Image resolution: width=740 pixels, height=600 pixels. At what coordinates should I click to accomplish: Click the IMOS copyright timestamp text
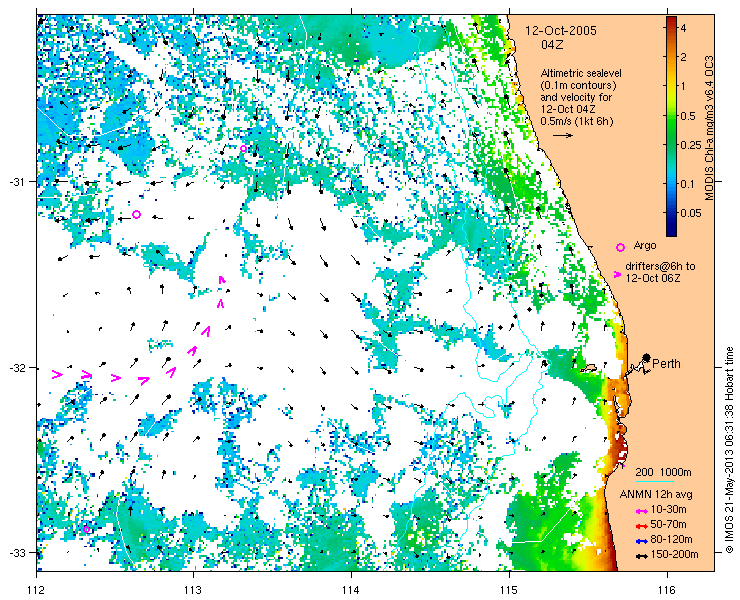click(730, 449)
